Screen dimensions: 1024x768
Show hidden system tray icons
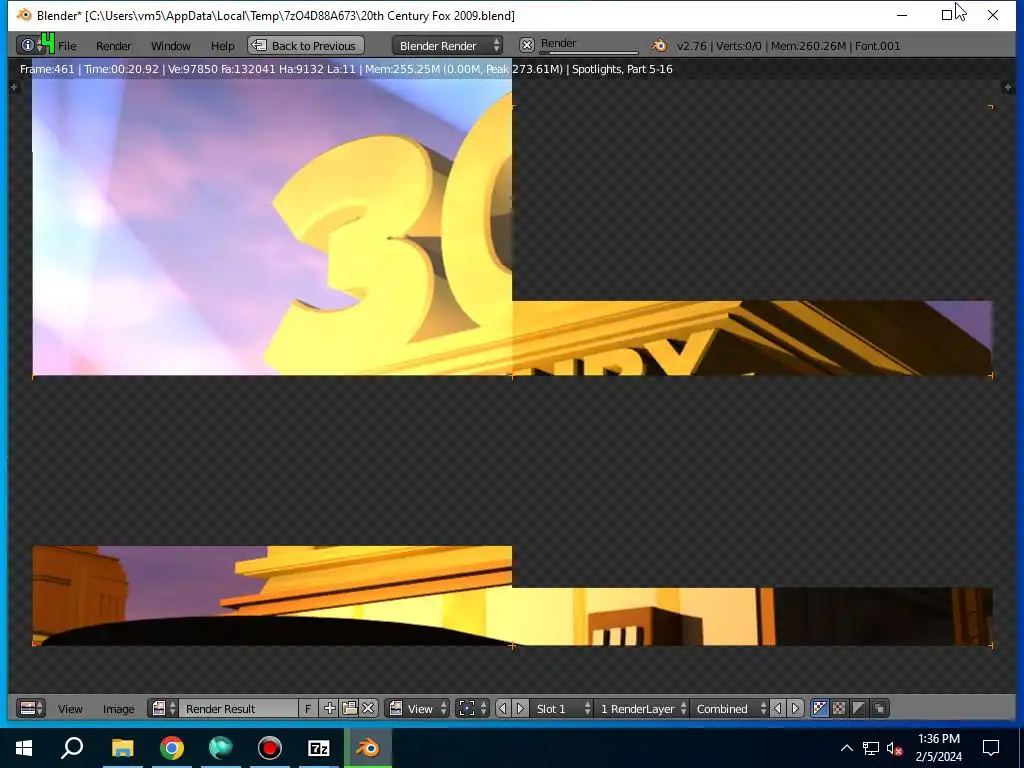846,748
